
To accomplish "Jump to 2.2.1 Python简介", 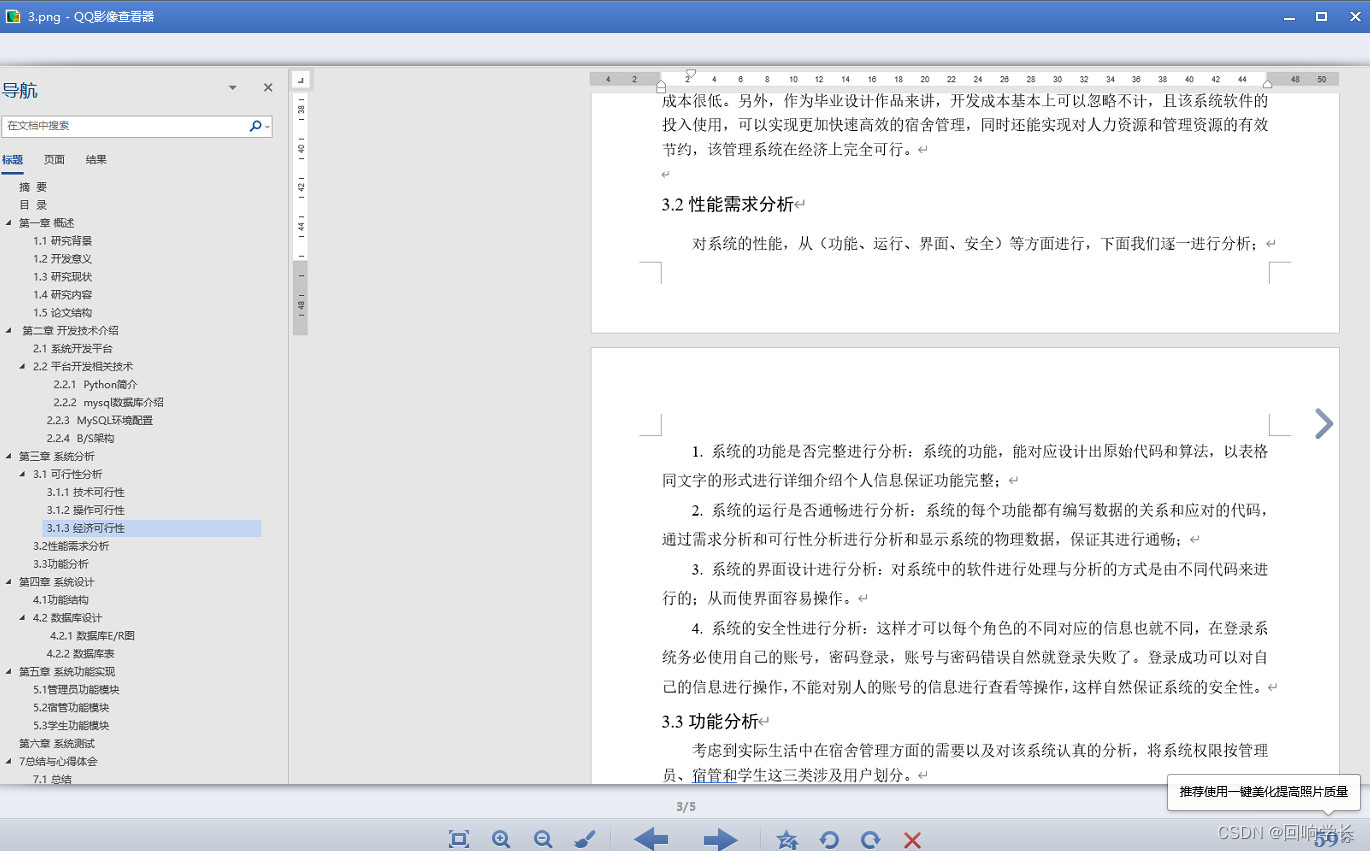I will point(96,385).
